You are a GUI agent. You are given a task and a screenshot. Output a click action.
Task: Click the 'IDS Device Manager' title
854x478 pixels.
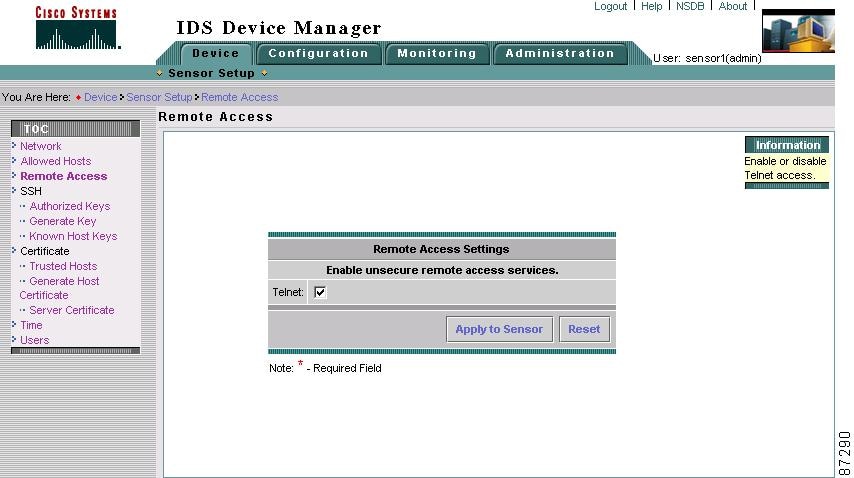tap(279, 28)
